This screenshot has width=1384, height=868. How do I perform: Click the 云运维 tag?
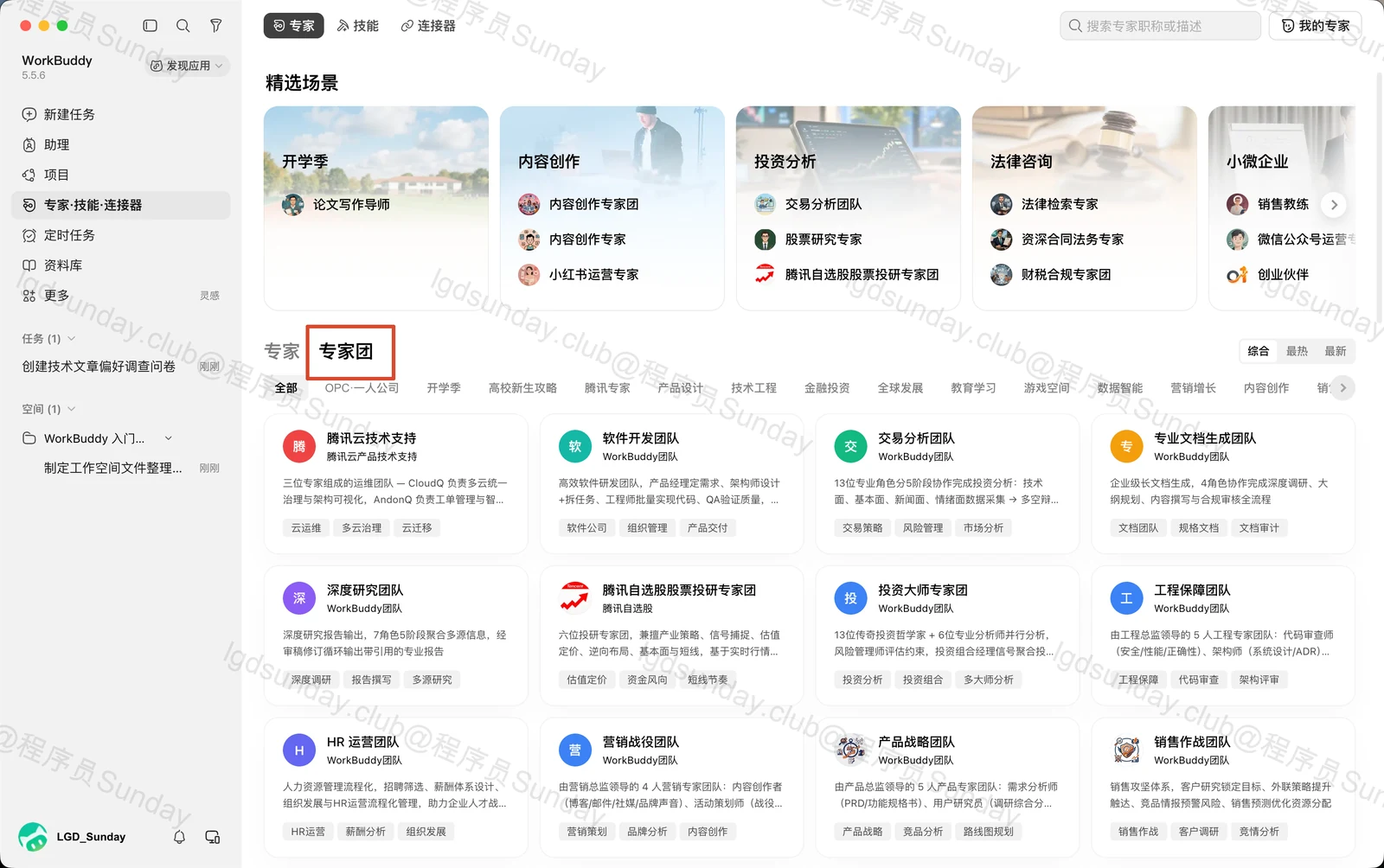click(x=306, y=528)
